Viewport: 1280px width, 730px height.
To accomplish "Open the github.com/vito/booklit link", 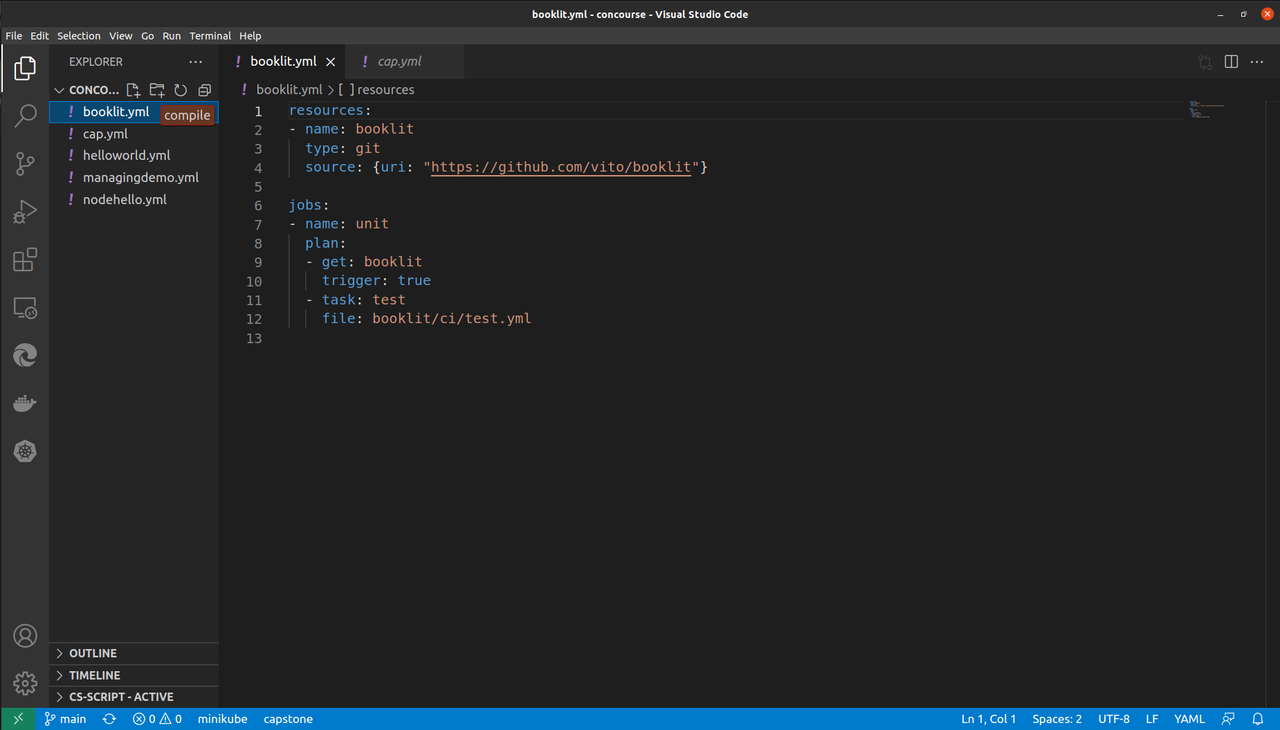I will 561,167.
